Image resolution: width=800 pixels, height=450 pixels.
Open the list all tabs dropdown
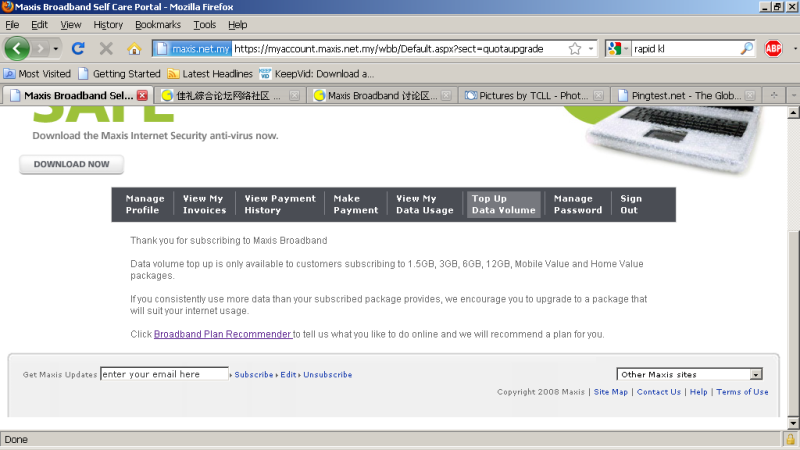793,95
